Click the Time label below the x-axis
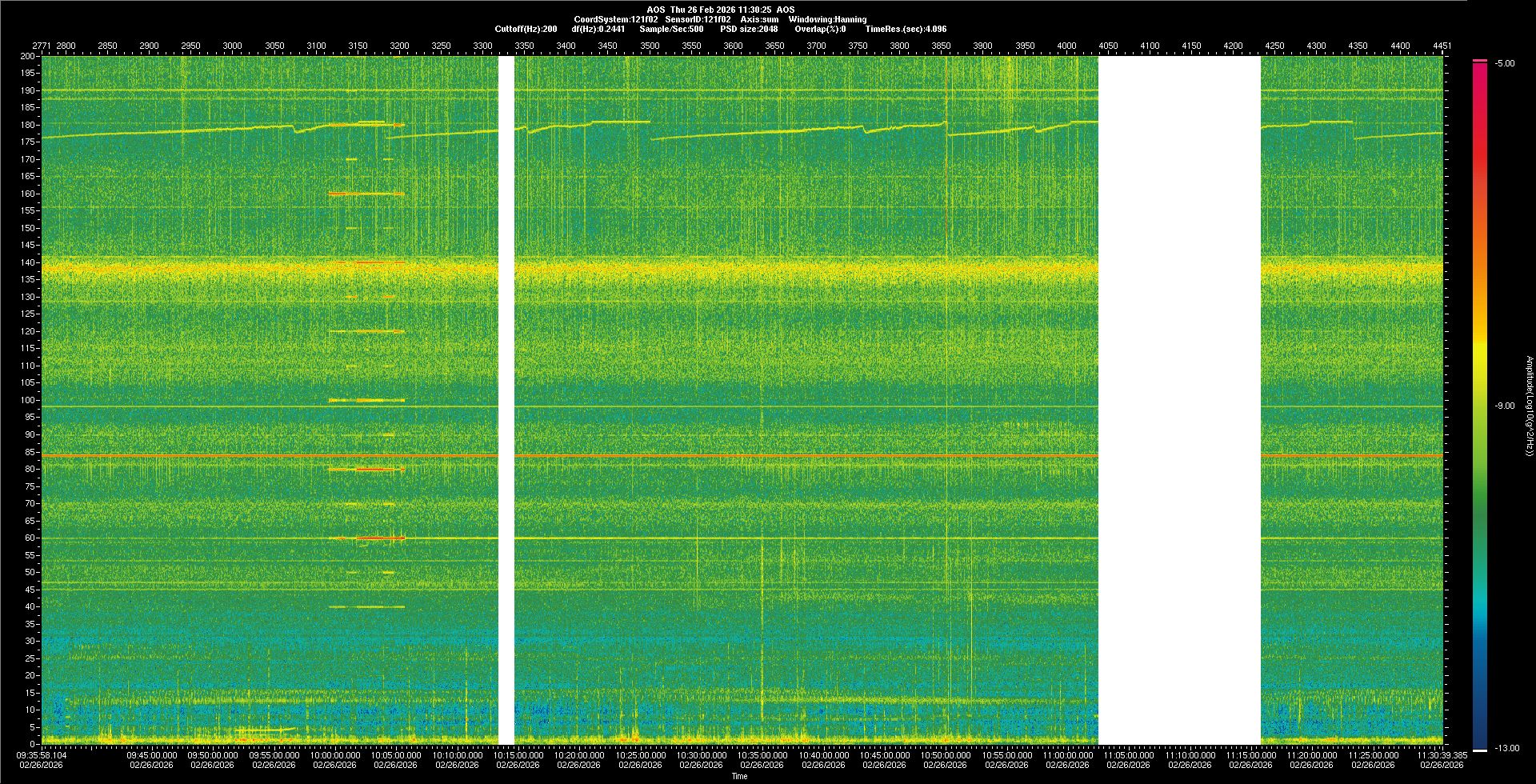The height and width of the screenshot is (784, 1536). tap(739, 776)
